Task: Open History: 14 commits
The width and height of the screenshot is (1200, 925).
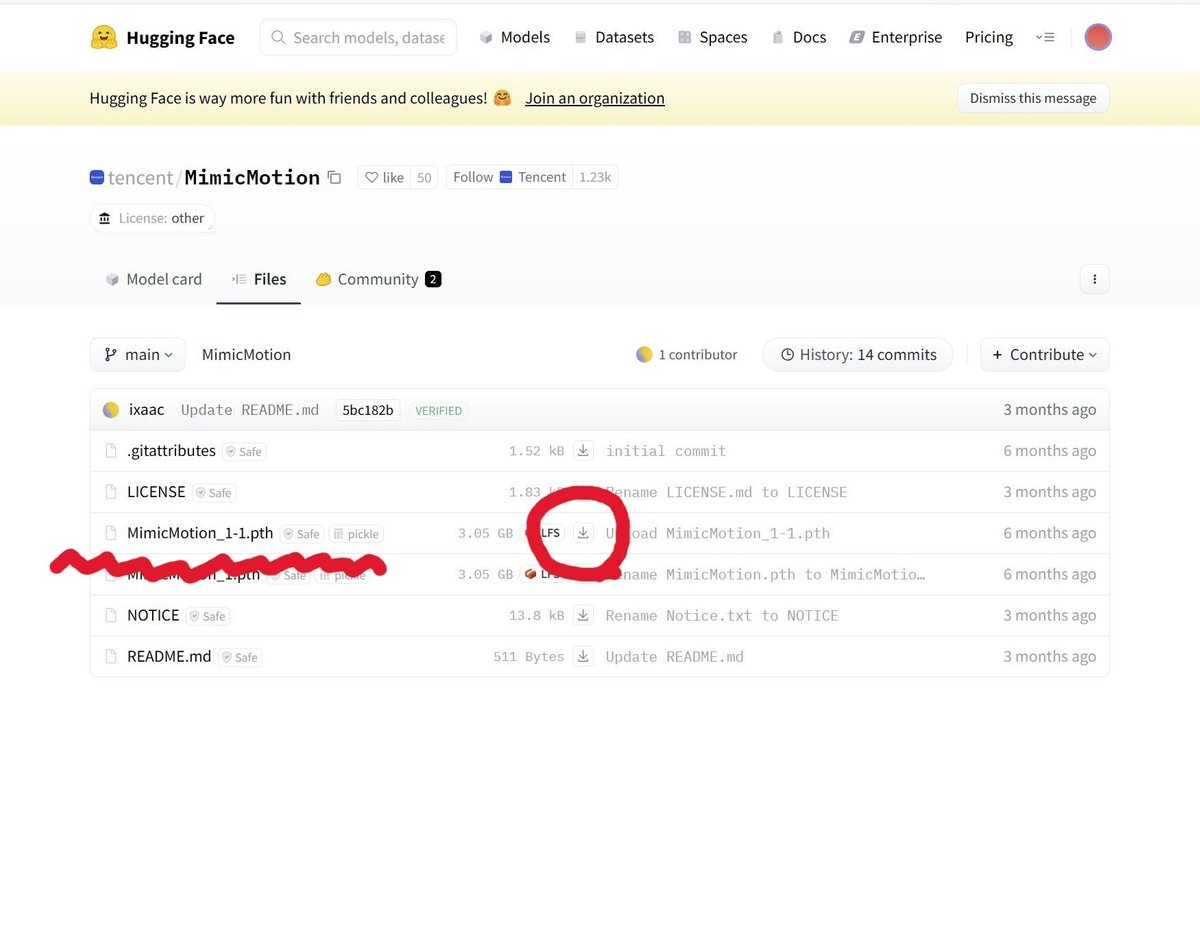Action: [858, 354]
